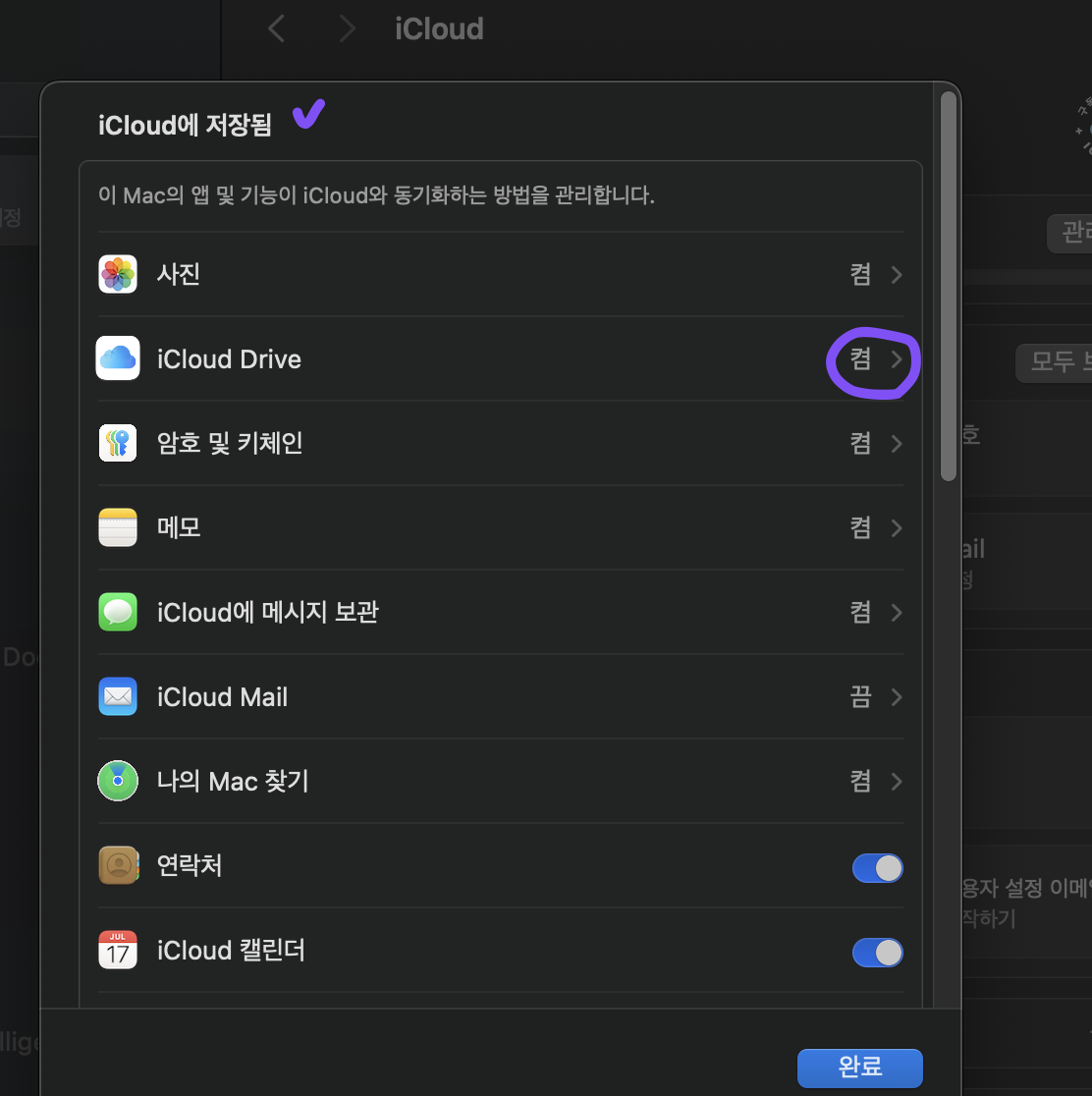Open Notes (메모) options via its chevron
This screenshot has width=1092, height=1096.
(897, 528)
